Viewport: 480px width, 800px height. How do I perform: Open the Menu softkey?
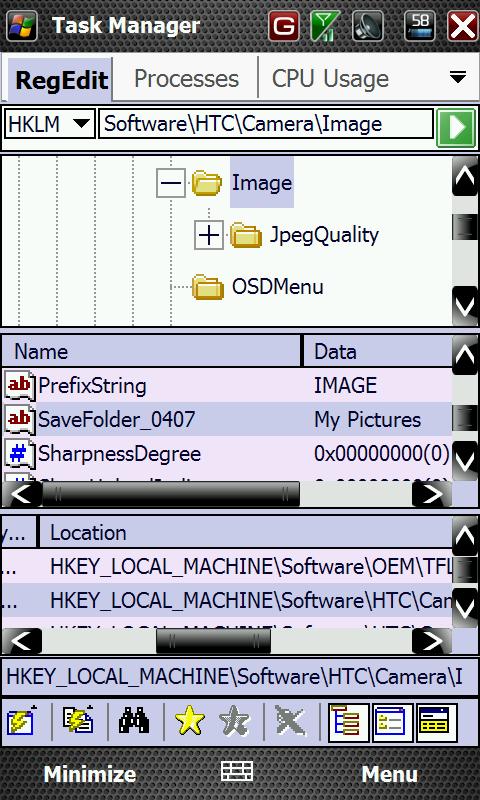coord(390,774)
